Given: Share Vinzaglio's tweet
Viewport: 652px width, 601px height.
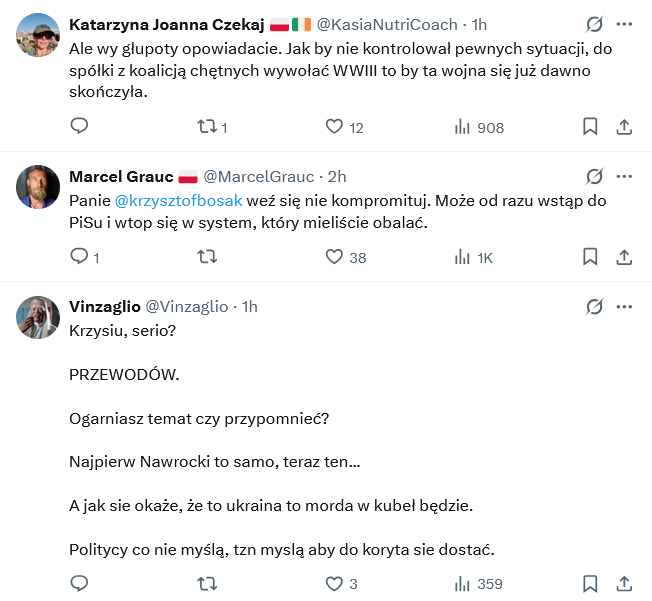Looking at the screenshot, I should 624,583.
